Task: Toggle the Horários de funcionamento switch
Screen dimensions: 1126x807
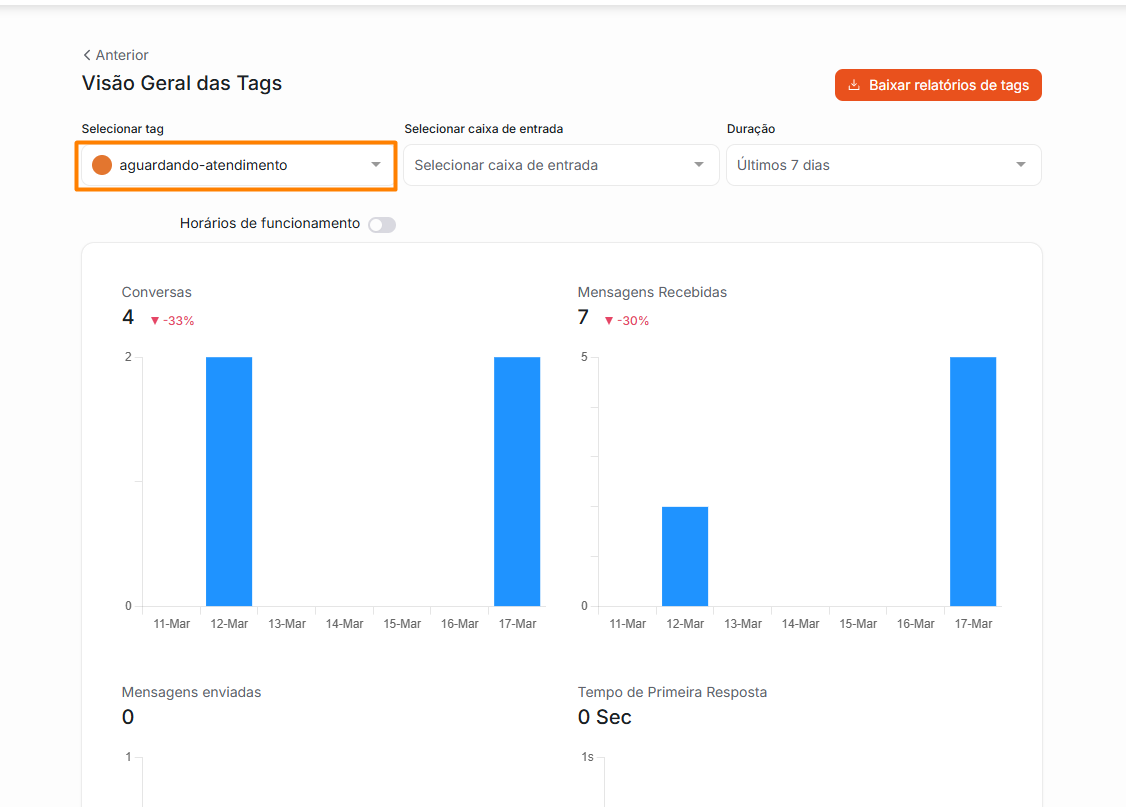Action: coord(382,225)
